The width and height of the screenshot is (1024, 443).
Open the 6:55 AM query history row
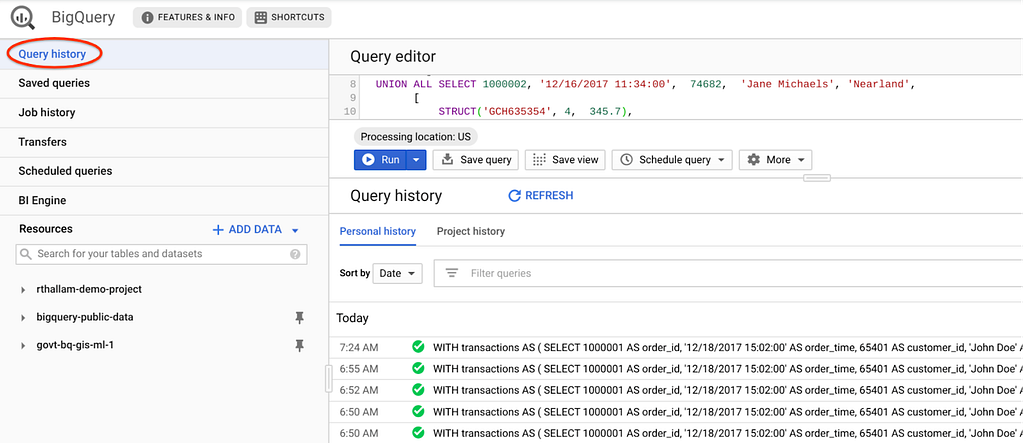tap(679, 369)
